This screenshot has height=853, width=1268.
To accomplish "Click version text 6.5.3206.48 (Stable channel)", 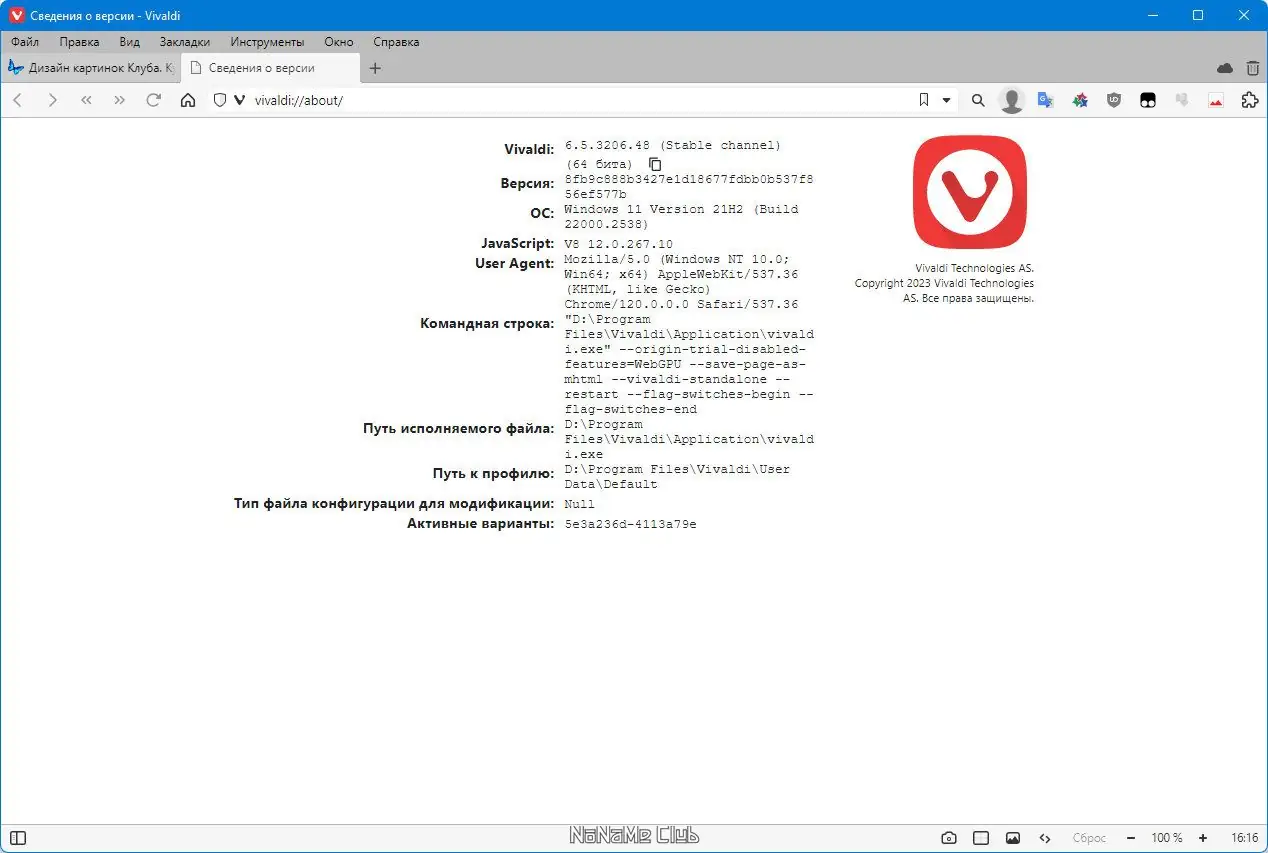I will (672, 145).
